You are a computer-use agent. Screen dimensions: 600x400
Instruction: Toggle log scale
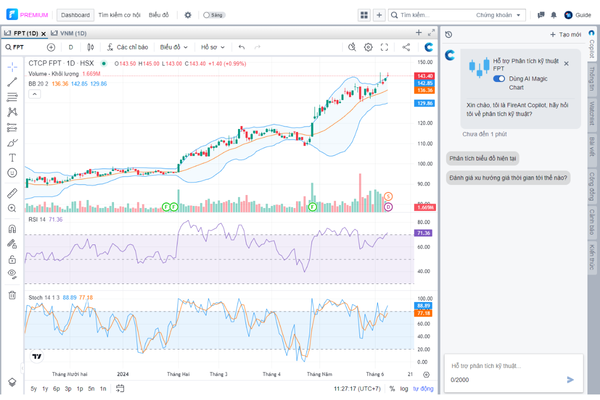tap(404, 389)
